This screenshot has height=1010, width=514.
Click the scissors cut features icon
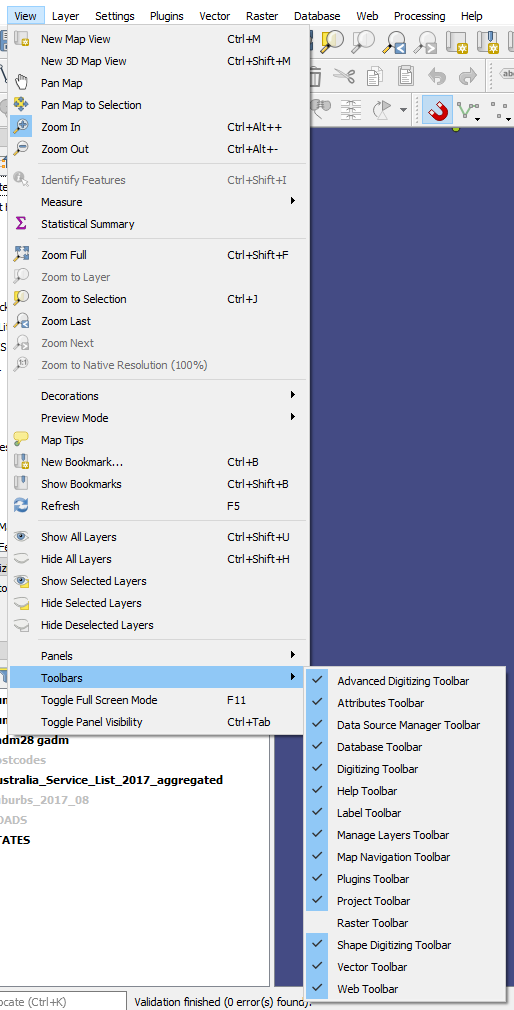coord(344,77)
